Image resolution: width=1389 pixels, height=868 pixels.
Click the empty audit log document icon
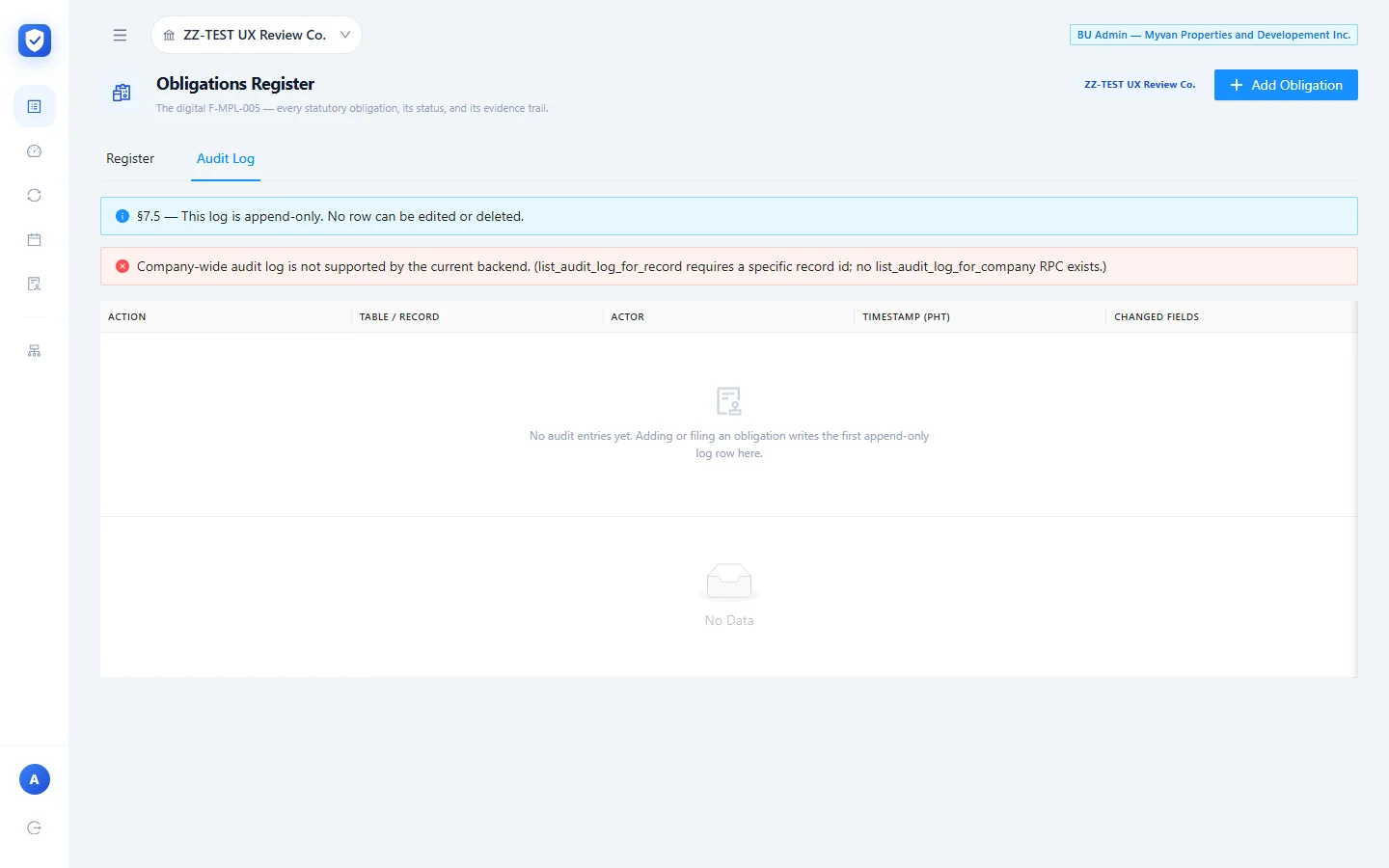pos(729,401)
